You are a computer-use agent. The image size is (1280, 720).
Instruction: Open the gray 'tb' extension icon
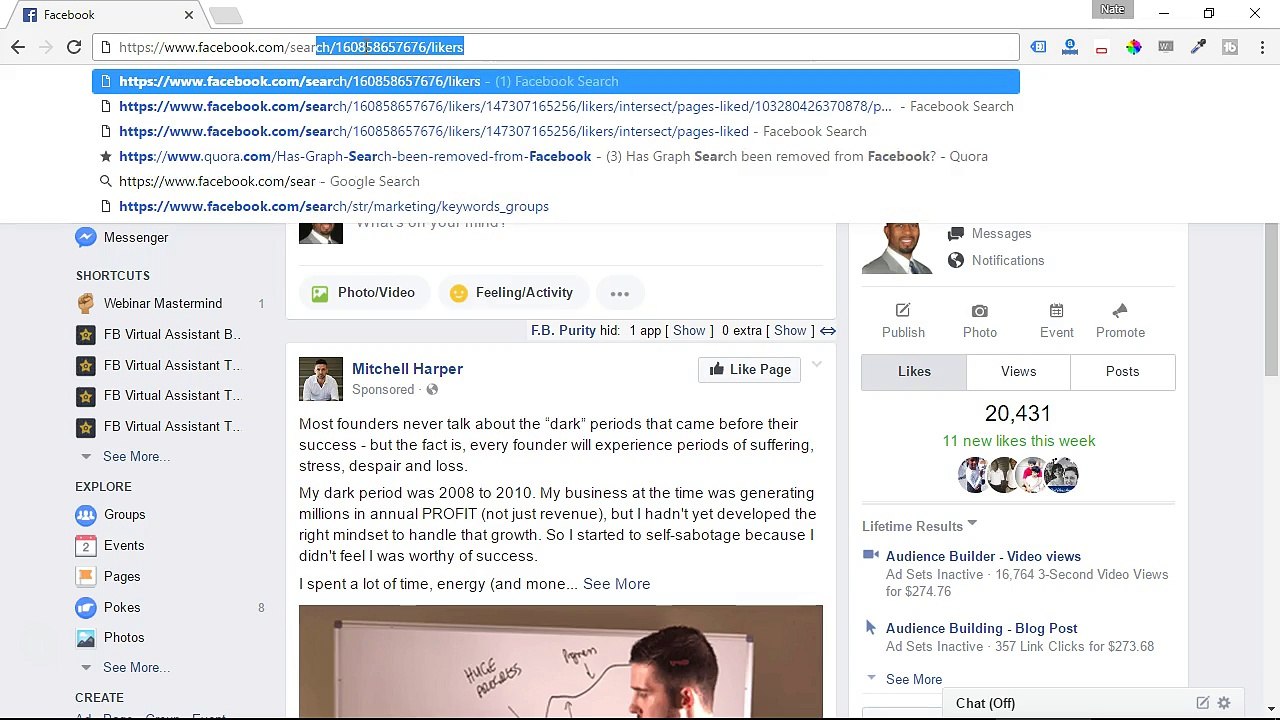tap(1230, 47)
